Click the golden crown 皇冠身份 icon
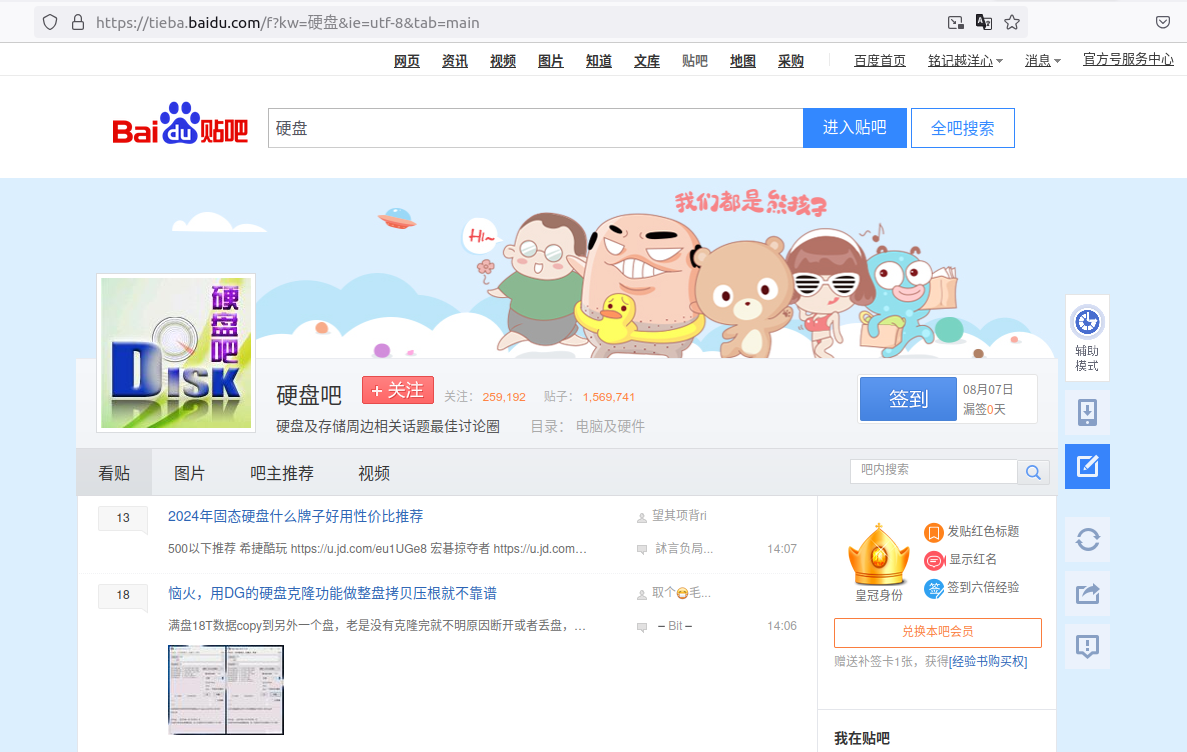This screenshot has width=1187, height=752. point(879,554)
